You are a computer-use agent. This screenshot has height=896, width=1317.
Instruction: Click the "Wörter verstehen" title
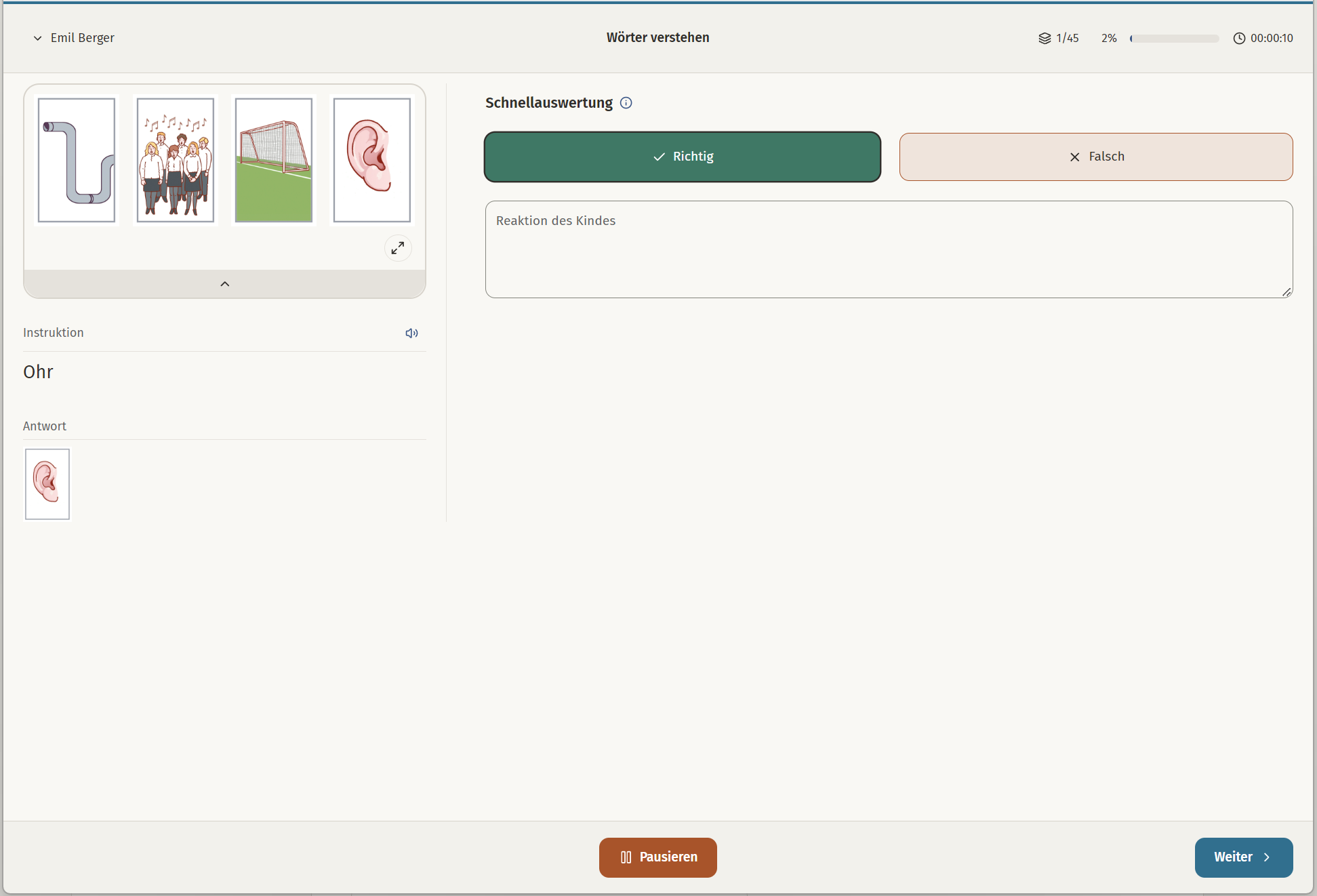(x=657, y=38)
